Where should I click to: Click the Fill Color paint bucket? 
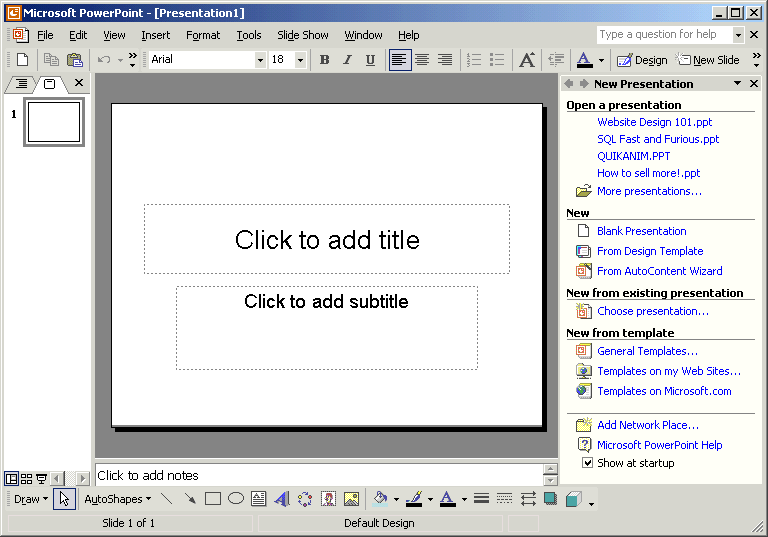(x=380, y=499)
